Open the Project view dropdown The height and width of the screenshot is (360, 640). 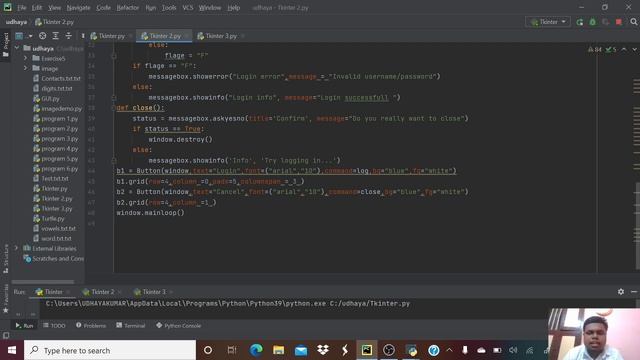(23, 36)
